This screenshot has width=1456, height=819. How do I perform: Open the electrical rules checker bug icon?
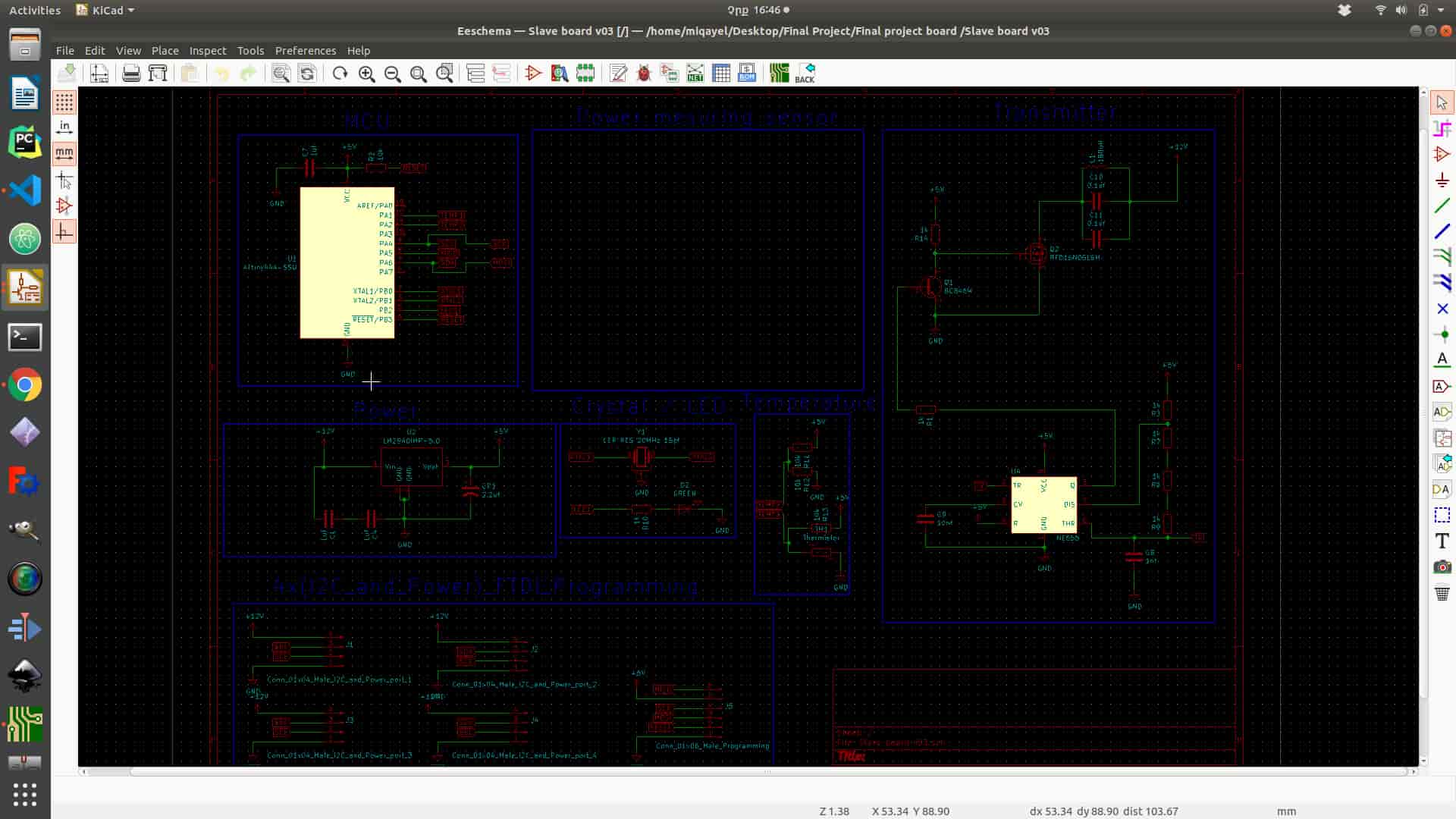644,74
